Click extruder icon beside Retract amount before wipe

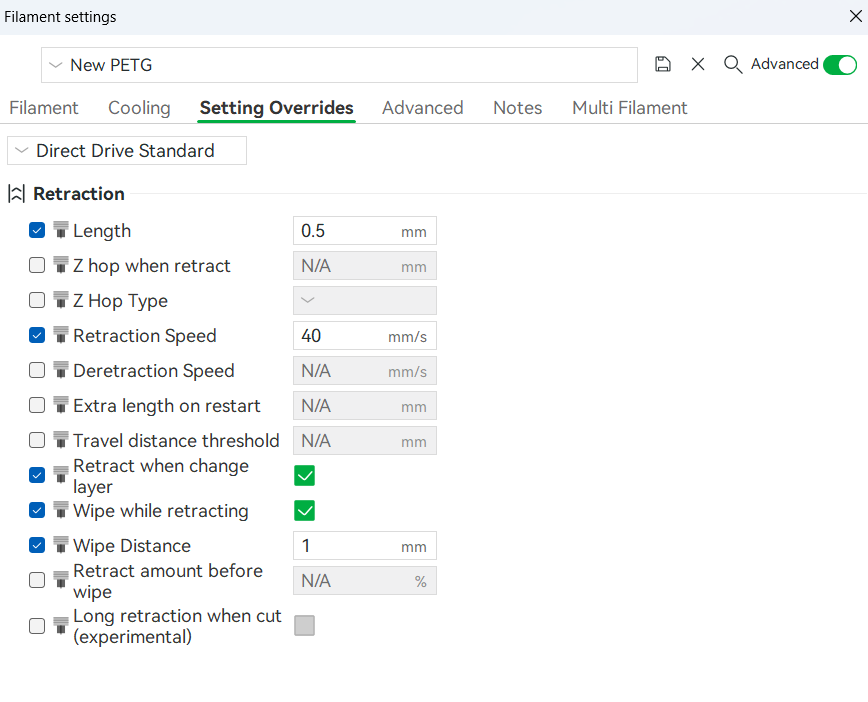tap(61, 580)
